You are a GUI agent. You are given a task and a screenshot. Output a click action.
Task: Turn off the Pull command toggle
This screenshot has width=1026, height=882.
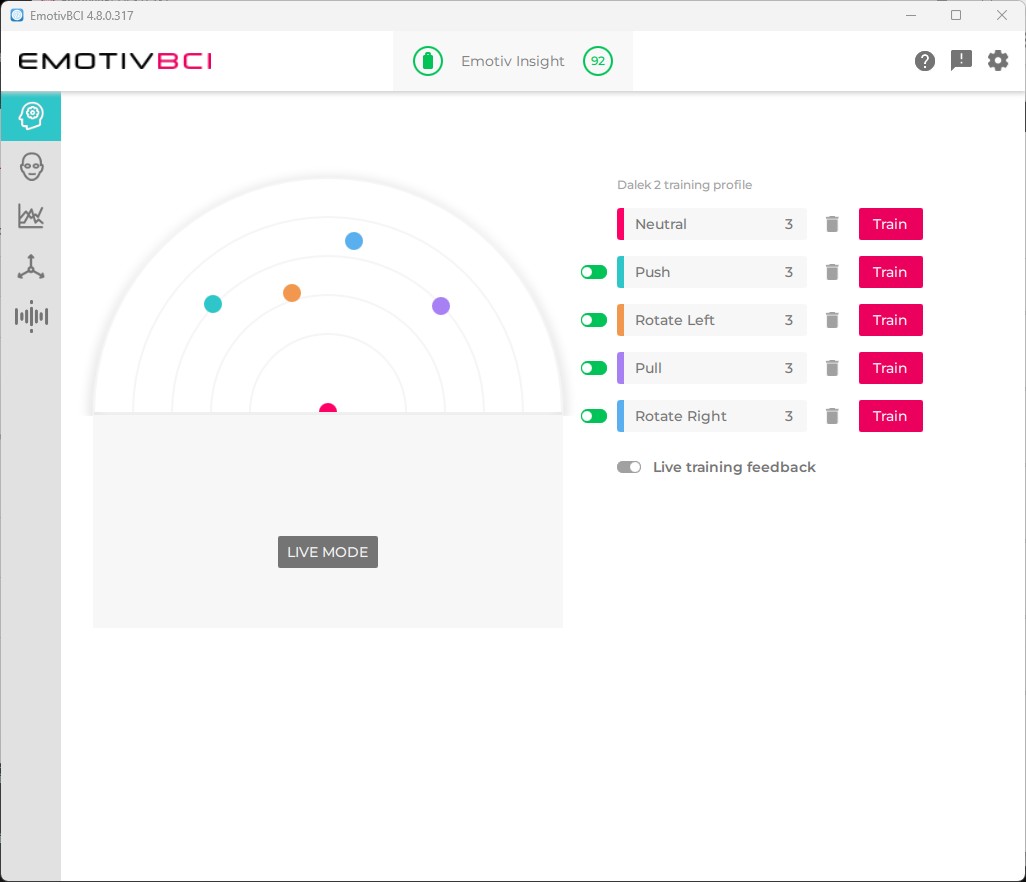(x=594, y=368)
